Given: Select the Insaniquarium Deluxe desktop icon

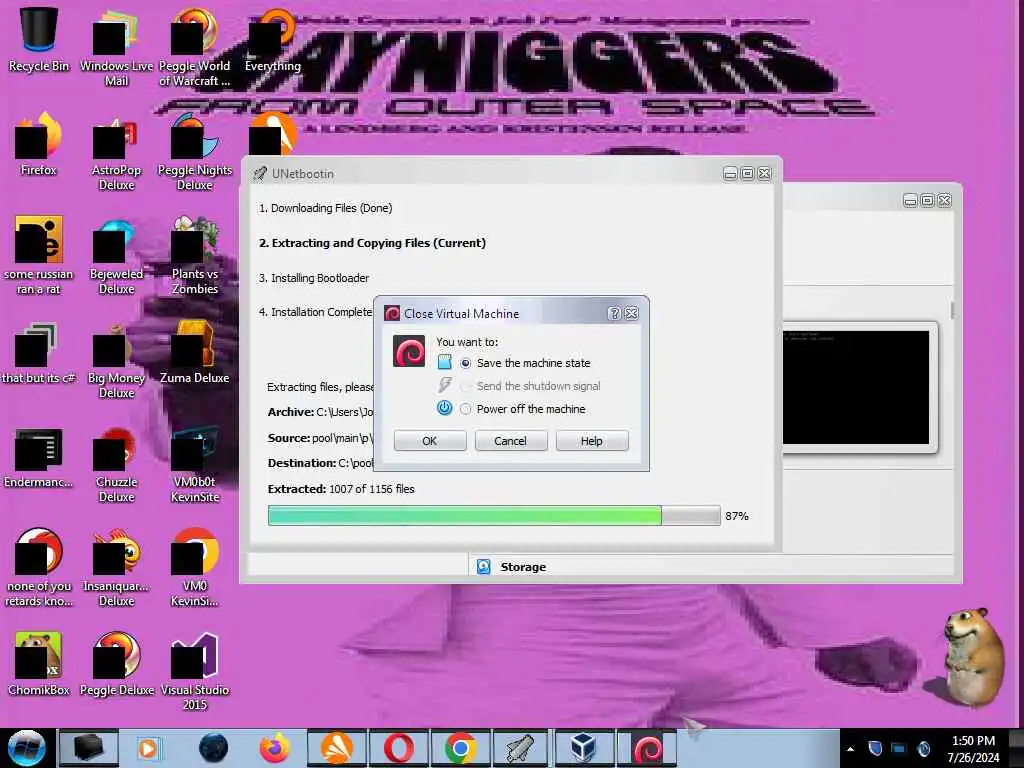Looking at the screenshot, I should click(x=116, y=568).
